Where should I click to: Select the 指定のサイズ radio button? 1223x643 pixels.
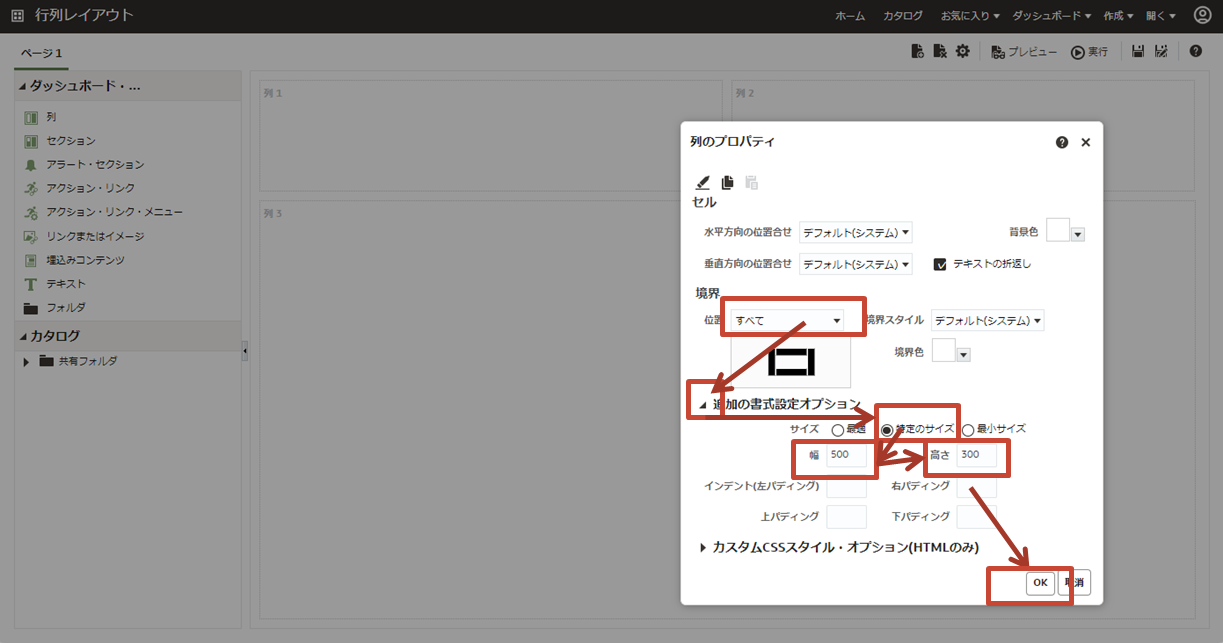pyautogui.click(x=887, y=430)
